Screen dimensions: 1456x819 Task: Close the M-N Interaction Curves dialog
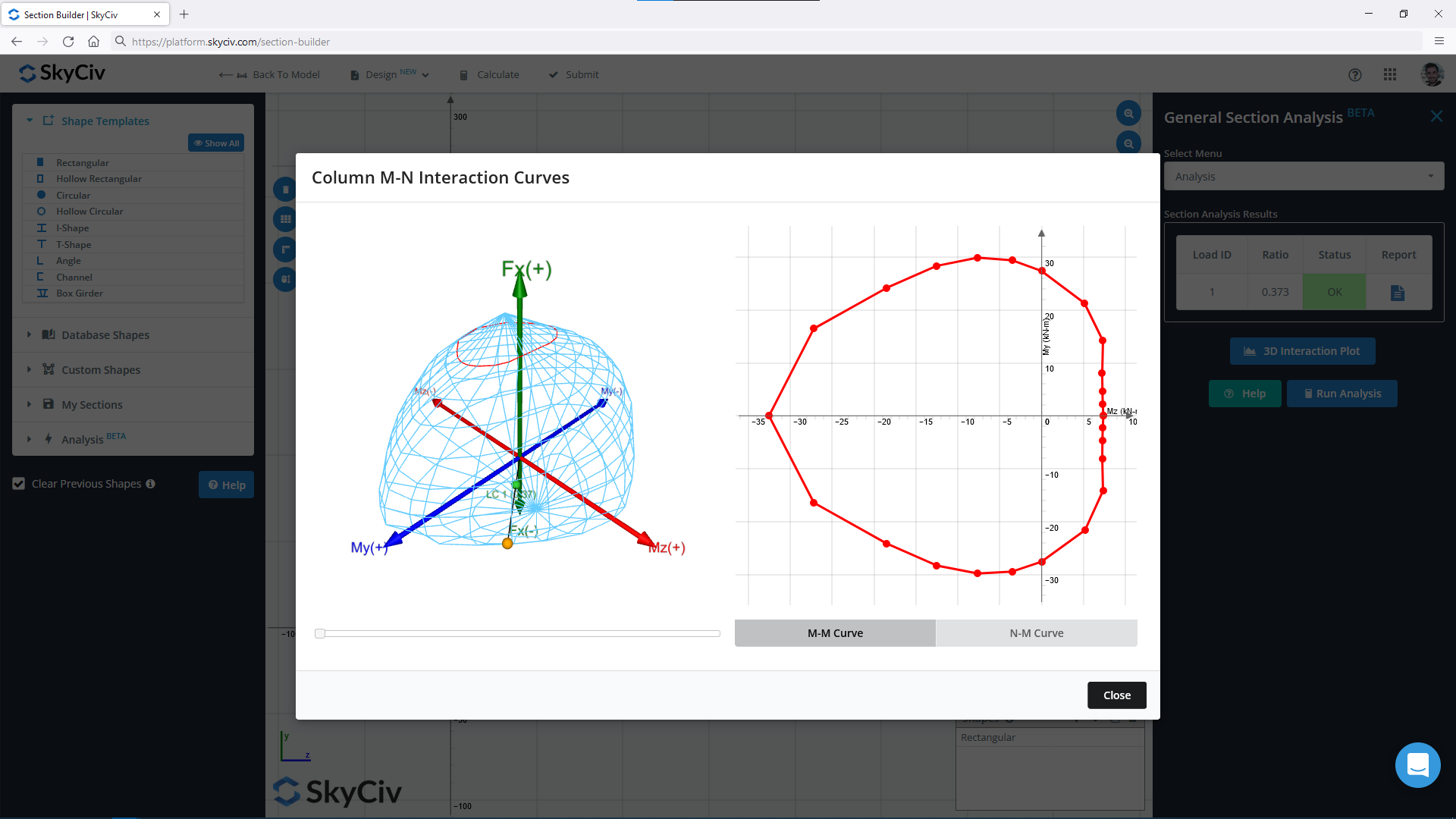(1117, 695)
